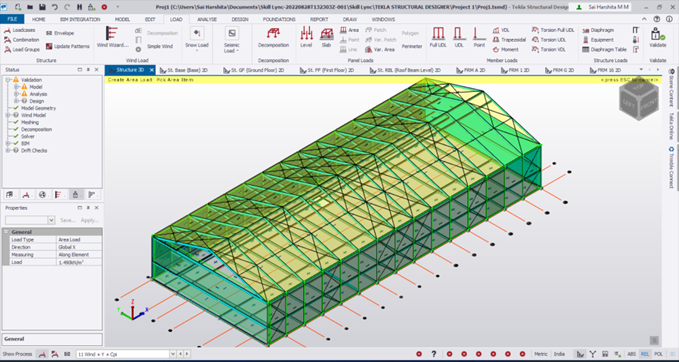Open the Scene Content side panel
Screen dimensions: 679x362
tap(671, 88)
